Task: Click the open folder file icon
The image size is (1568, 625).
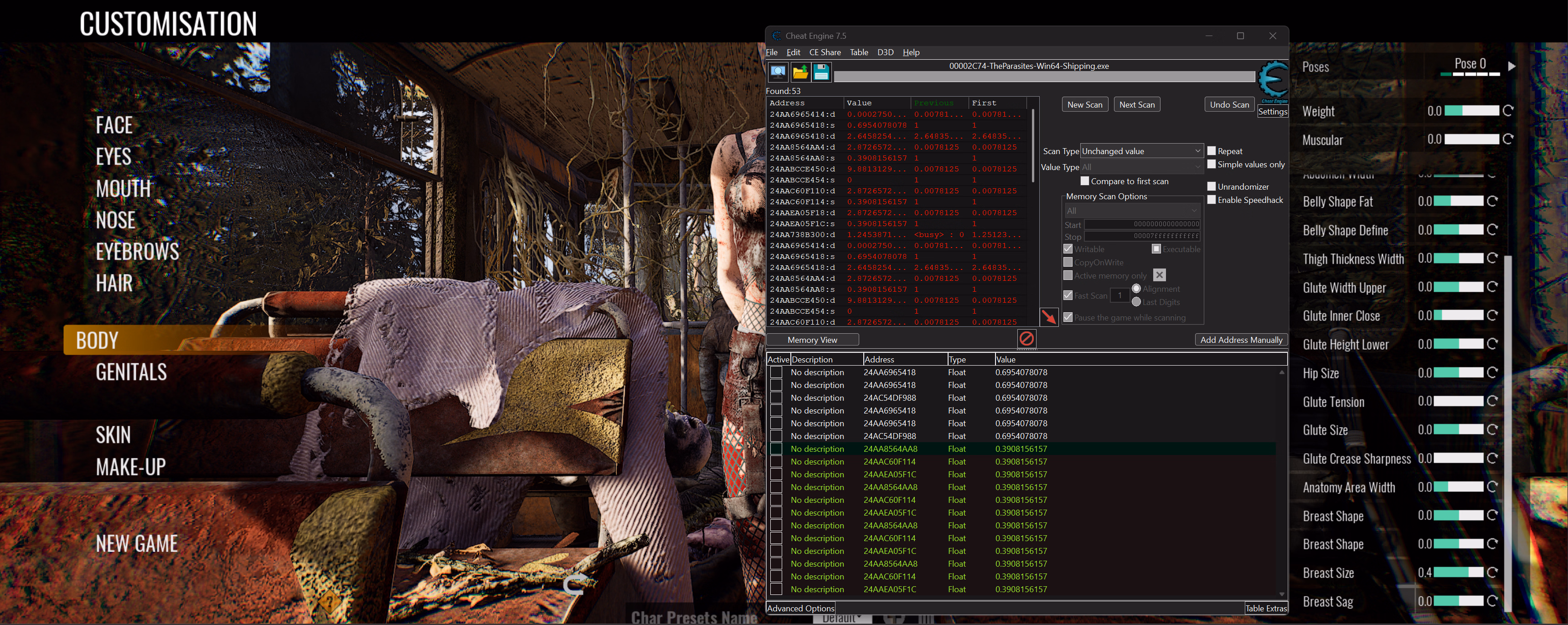Action: point(800,72)
